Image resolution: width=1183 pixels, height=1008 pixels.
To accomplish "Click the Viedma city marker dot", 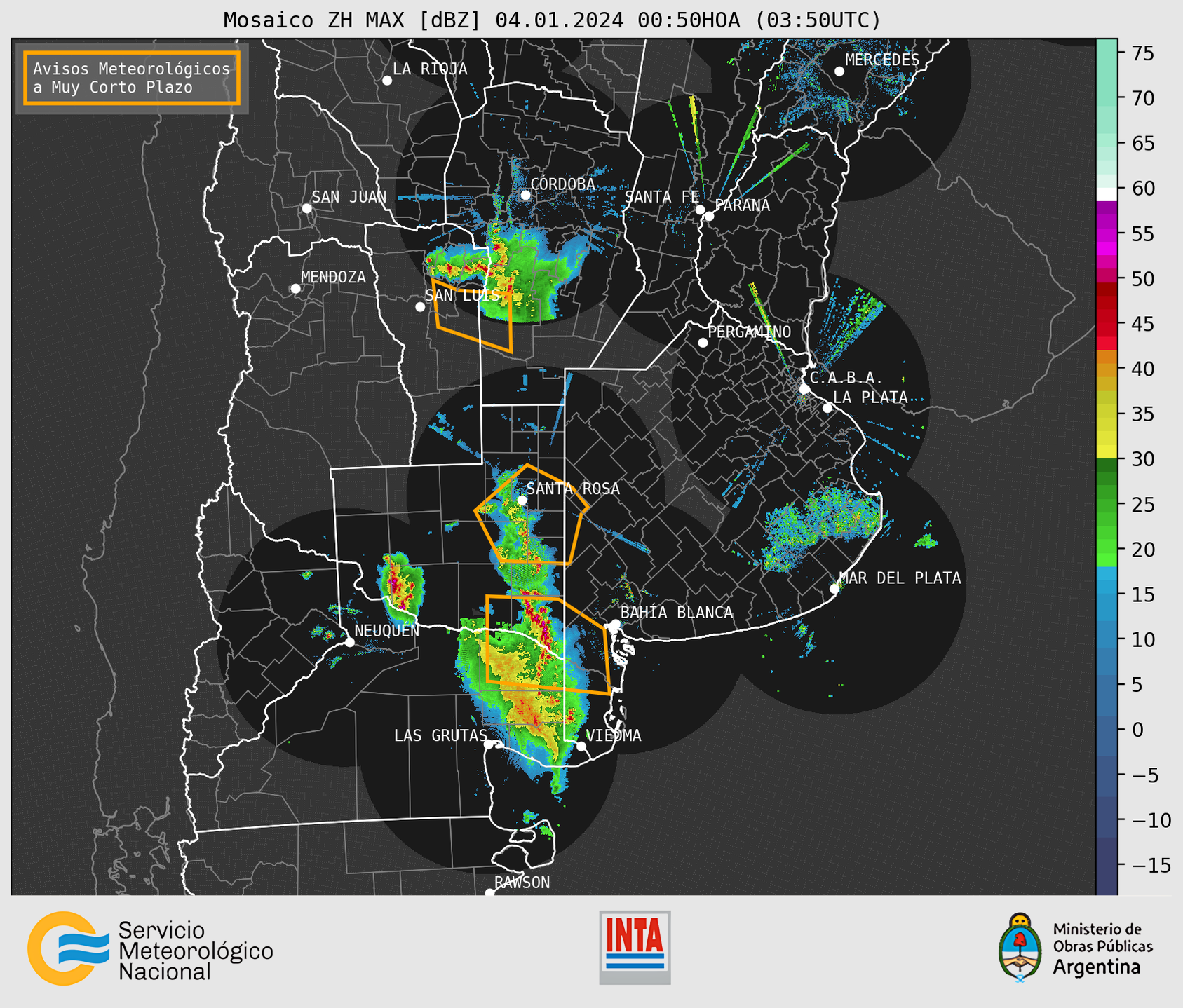I will click(581, 746).
